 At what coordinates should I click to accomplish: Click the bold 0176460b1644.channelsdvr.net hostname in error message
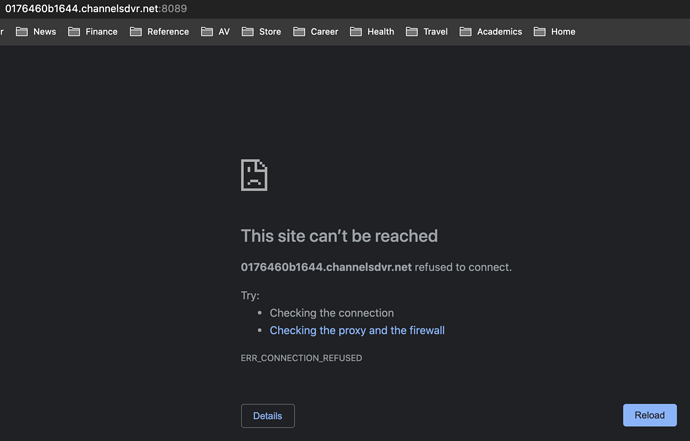pos(326,267)
